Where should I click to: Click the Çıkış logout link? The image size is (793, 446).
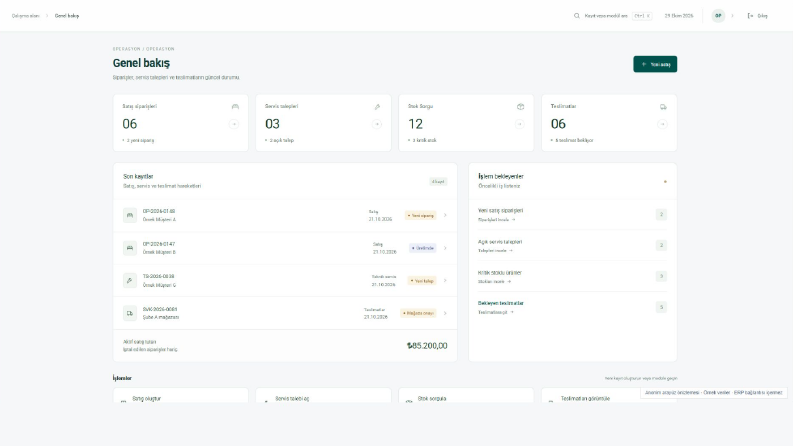click(758, 16)
